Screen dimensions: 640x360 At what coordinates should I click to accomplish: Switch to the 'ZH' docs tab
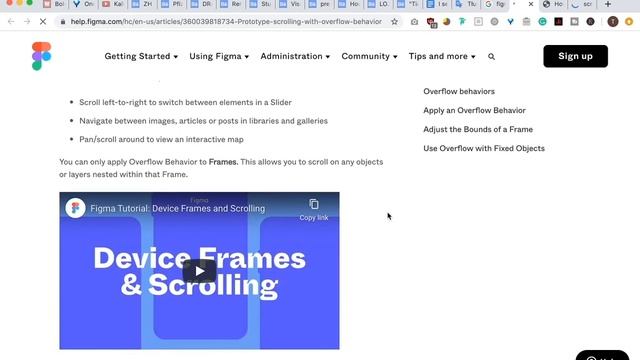click(142, 4)
